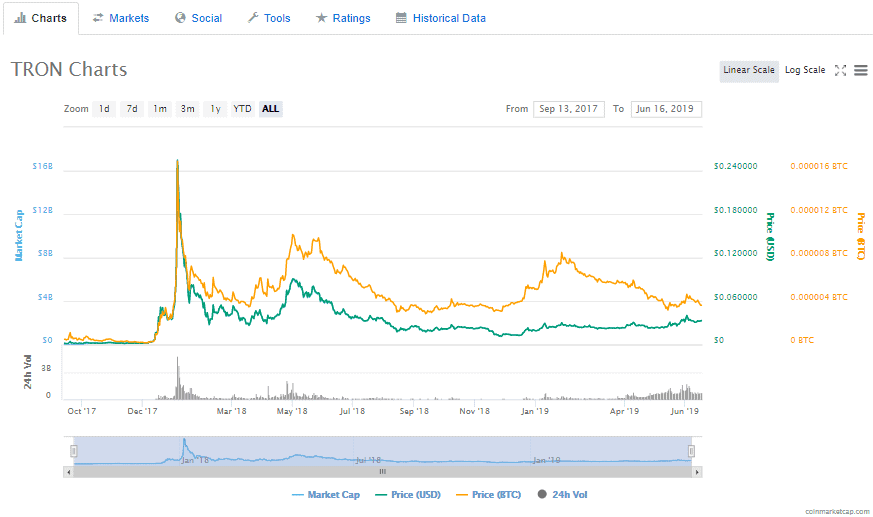
Task: Switch to Log Scale
Action: (x=805, y=71)
